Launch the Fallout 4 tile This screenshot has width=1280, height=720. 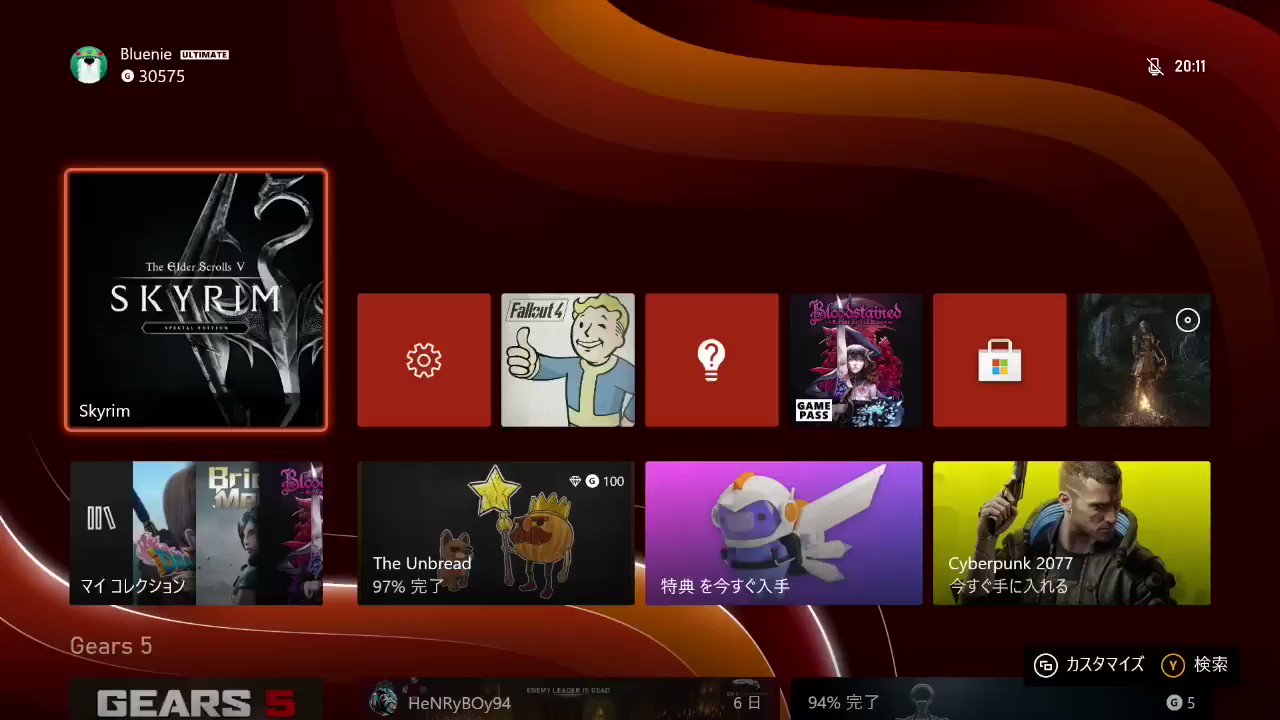point(568,360)
